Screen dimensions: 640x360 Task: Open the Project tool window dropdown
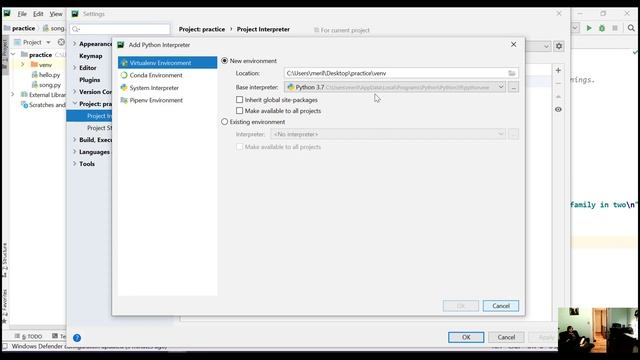pos(48,42)
